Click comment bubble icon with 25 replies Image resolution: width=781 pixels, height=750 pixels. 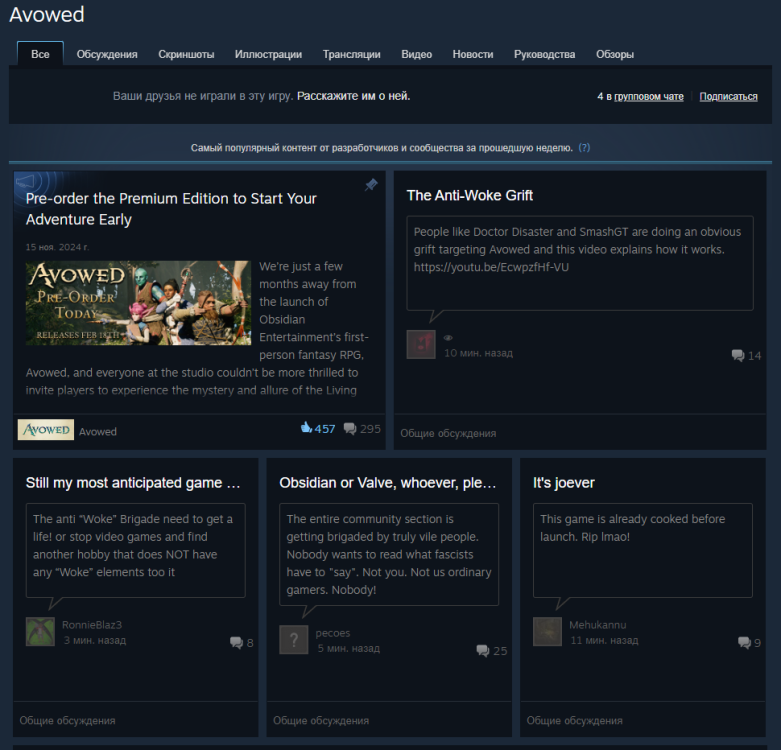click(x=483, y=650)
